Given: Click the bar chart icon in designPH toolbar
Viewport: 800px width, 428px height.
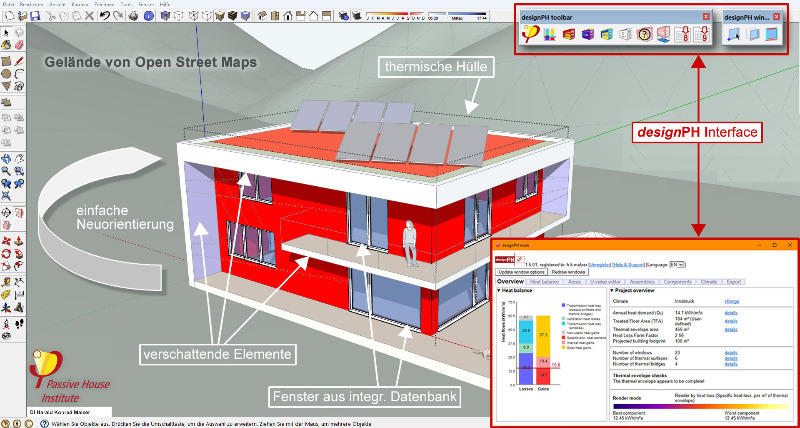Looking at the screenshot, I should 549,35.
